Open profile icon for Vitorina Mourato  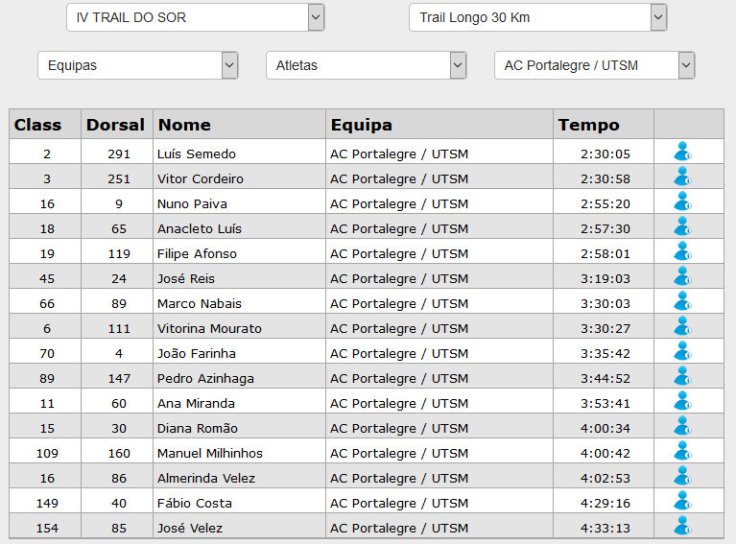point(682,327)
